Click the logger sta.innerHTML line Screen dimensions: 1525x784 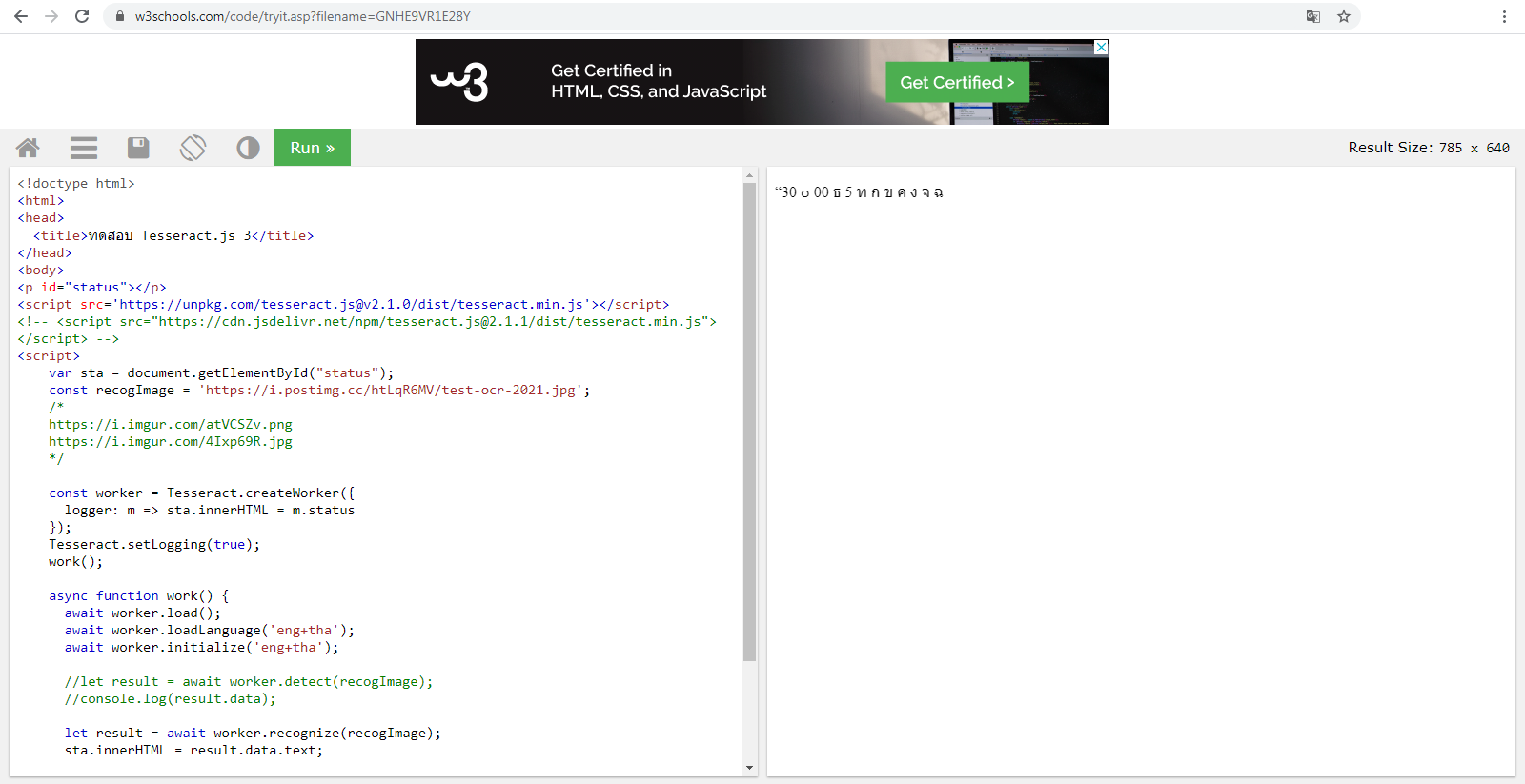pyautogui.click(x=210, y=510)
